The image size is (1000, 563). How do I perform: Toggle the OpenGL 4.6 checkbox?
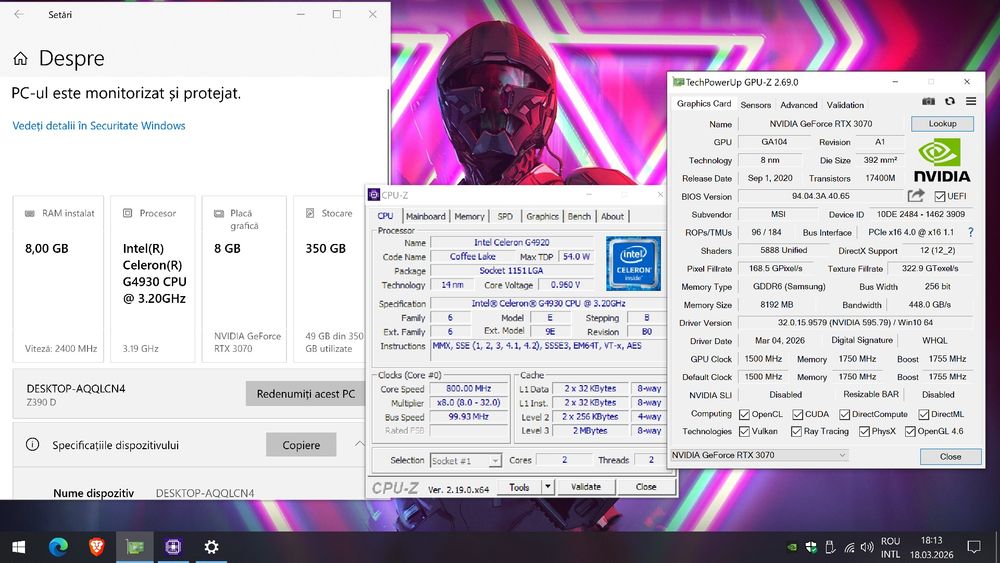coord(910,432)
